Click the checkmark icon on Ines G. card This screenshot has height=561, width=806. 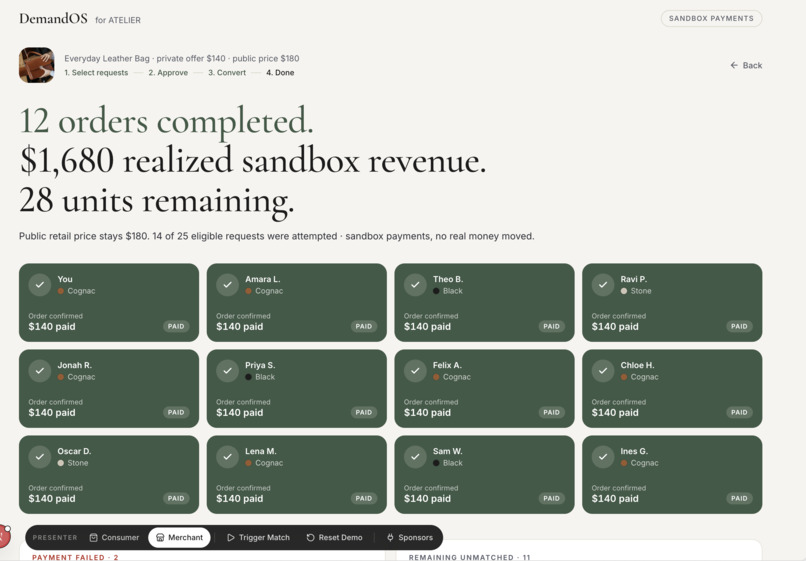point(603,456)
